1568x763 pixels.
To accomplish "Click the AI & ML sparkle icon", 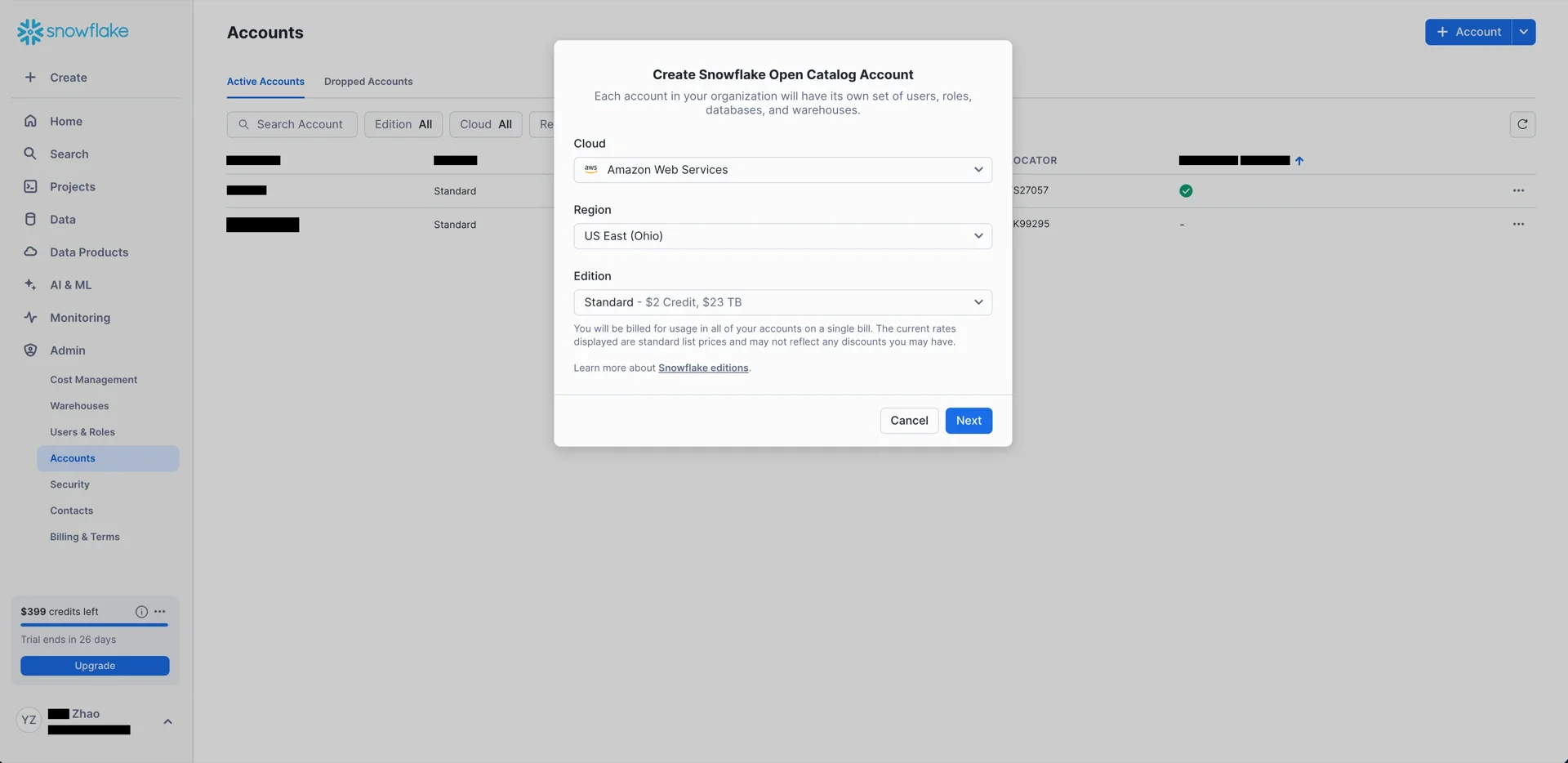I will pos(30,284).
